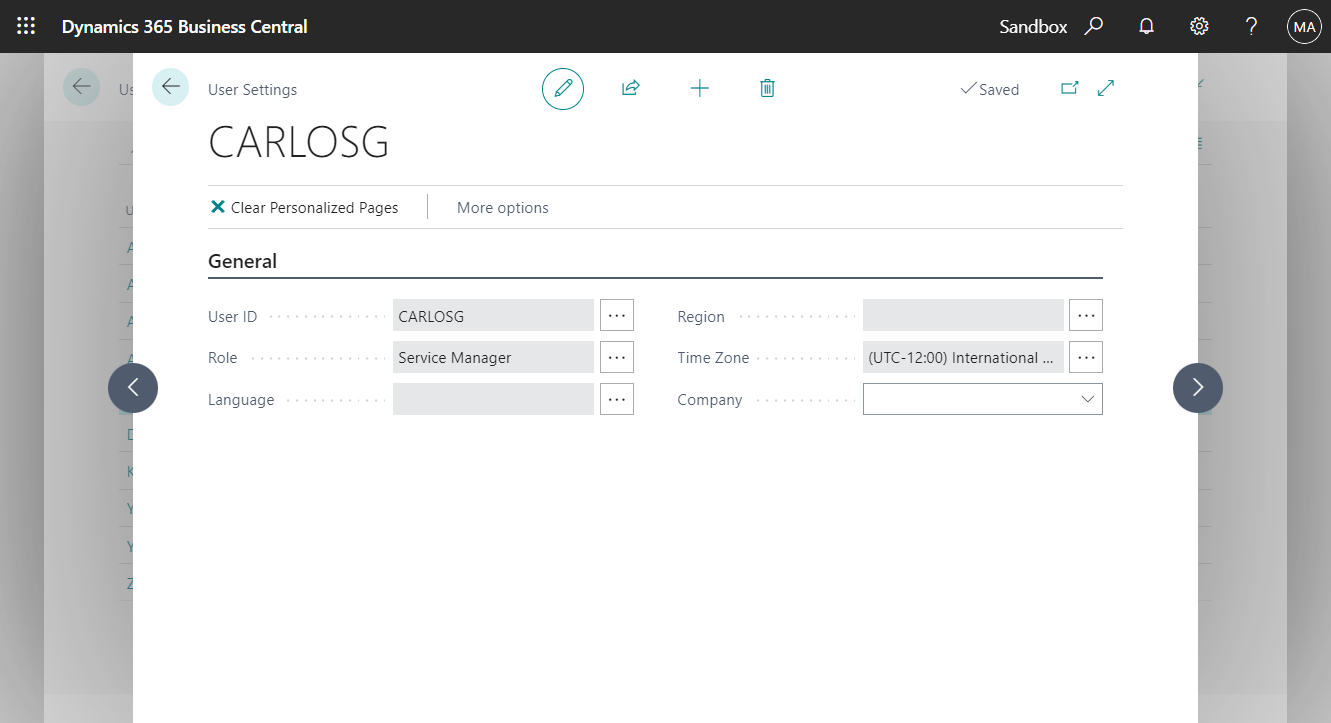This screenshot has width=1331, height=723.
Task: Click the Share icon in the toolbar
Action: pos(630,88)
